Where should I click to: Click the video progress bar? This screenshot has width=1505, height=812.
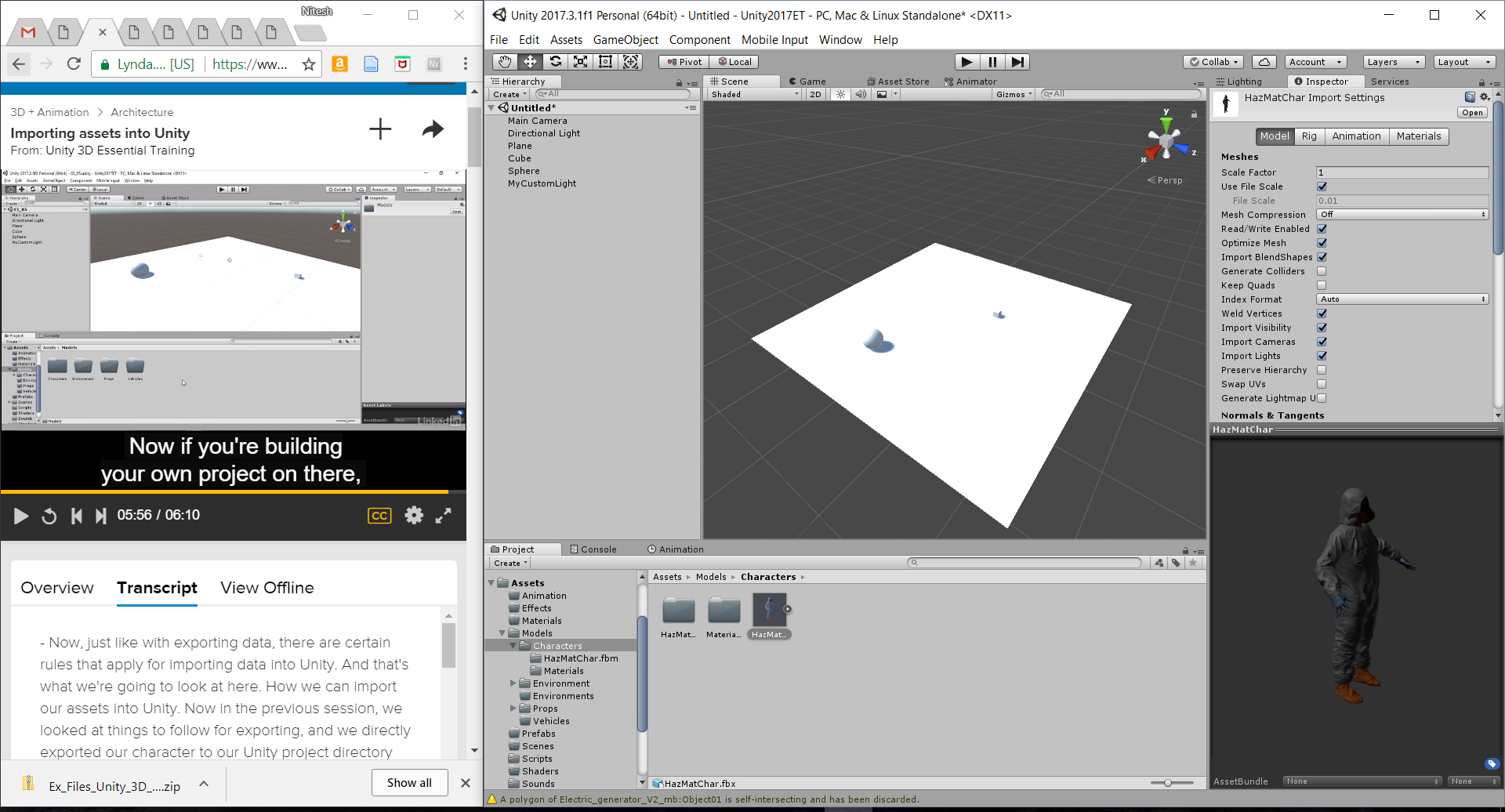pos(234,491)
